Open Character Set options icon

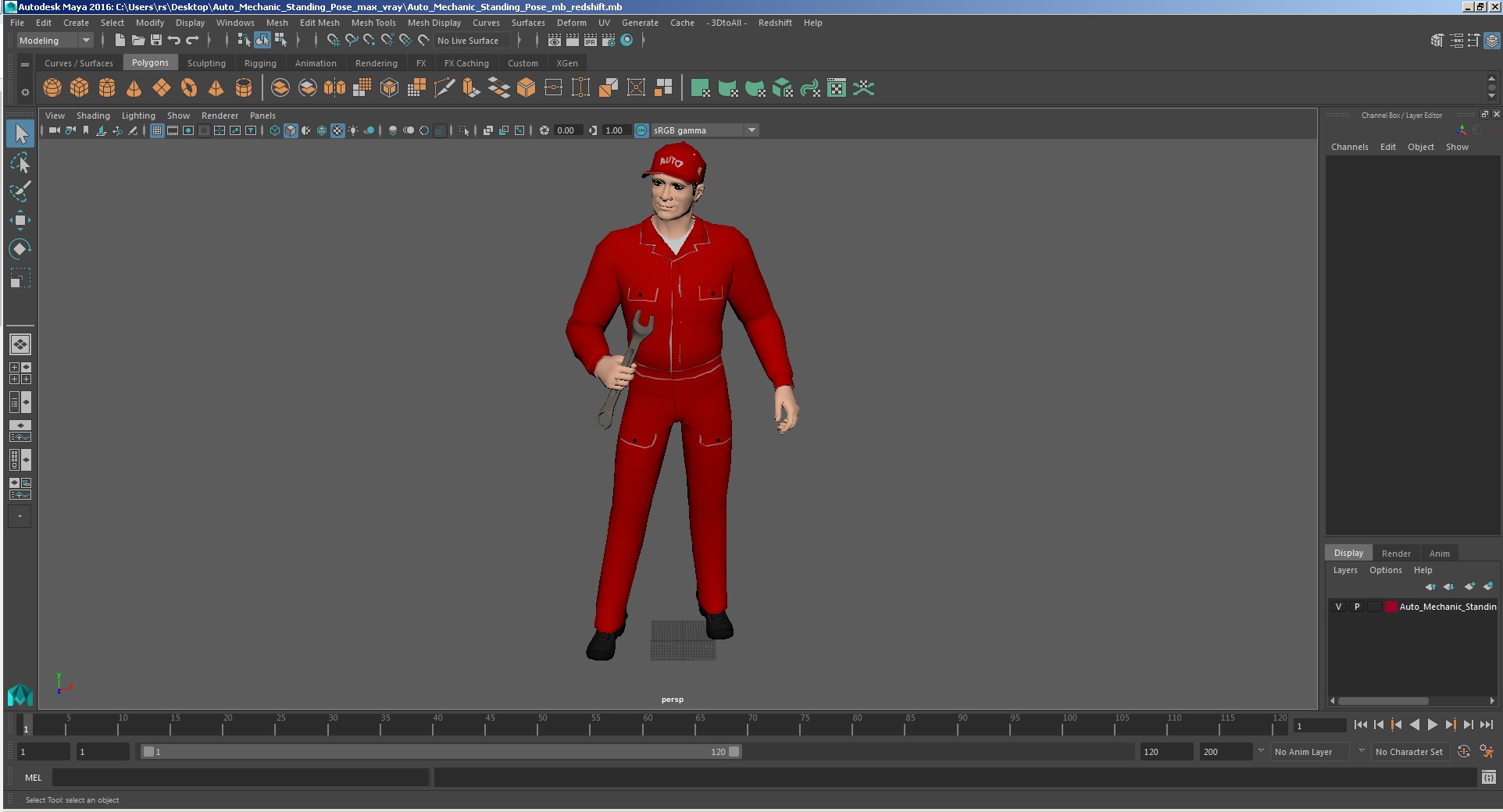click(1487, 751)
